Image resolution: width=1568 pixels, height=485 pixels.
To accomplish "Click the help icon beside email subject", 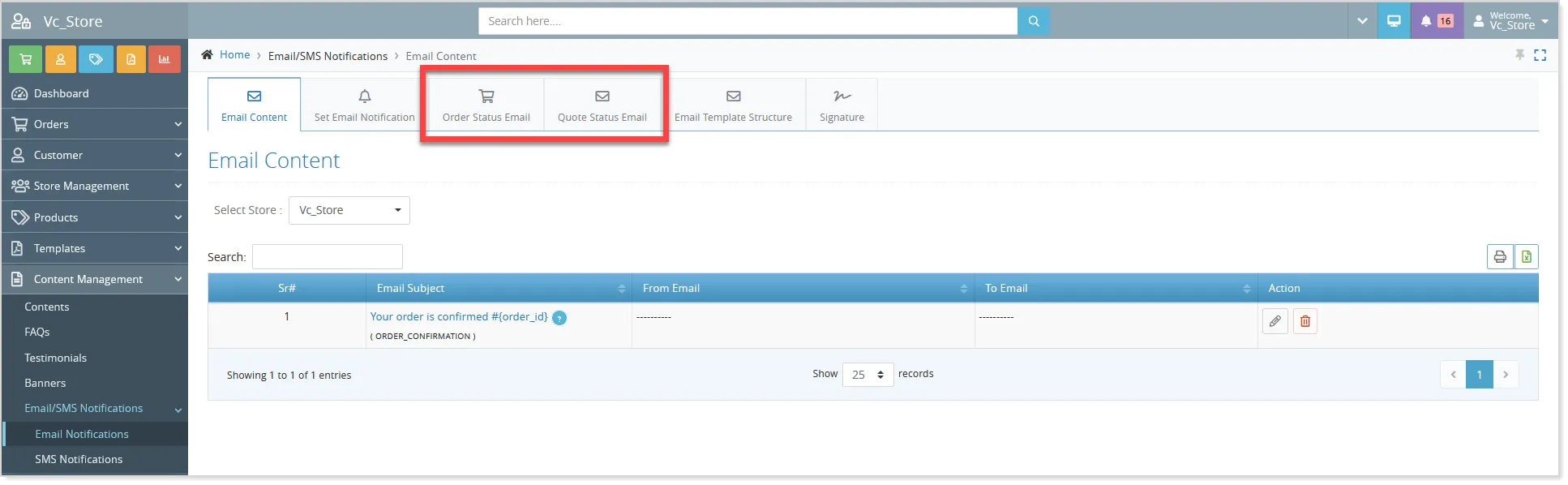I will pyautogui.click(x=559, y=318).
